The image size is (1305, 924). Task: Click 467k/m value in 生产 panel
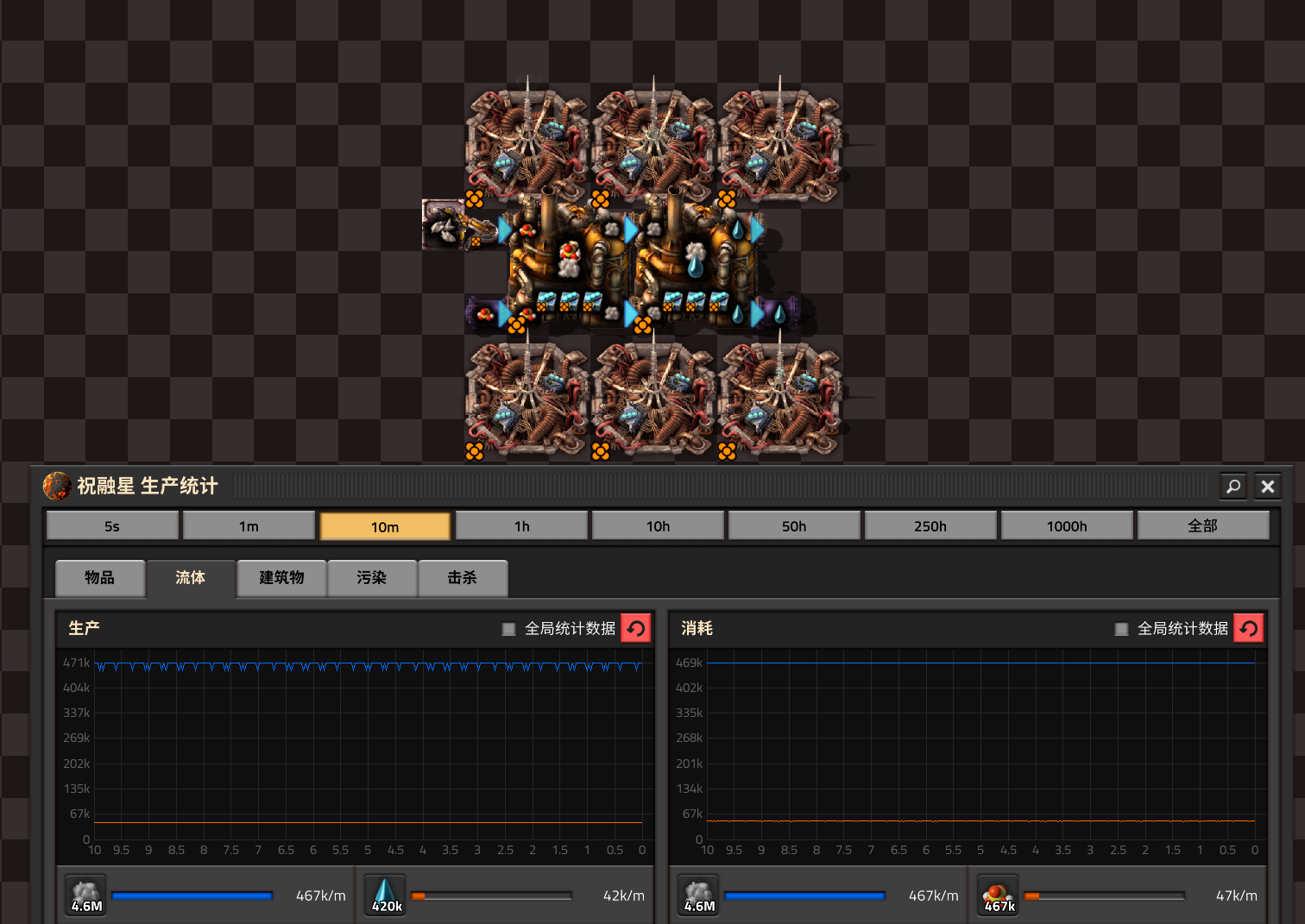321,896
